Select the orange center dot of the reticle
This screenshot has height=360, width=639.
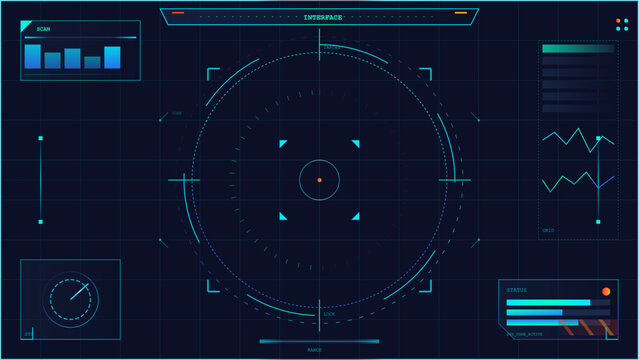coord(320,180)
